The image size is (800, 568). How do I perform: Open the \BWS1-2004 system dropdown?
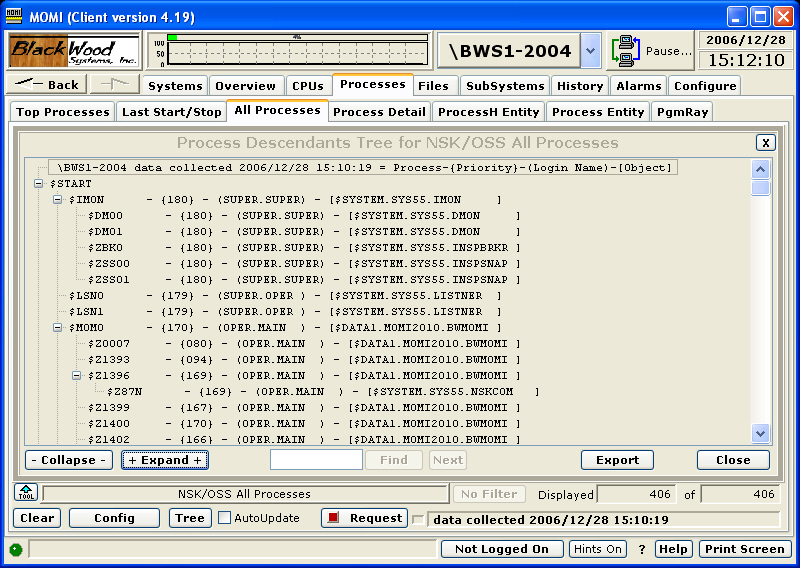[591, 51]
